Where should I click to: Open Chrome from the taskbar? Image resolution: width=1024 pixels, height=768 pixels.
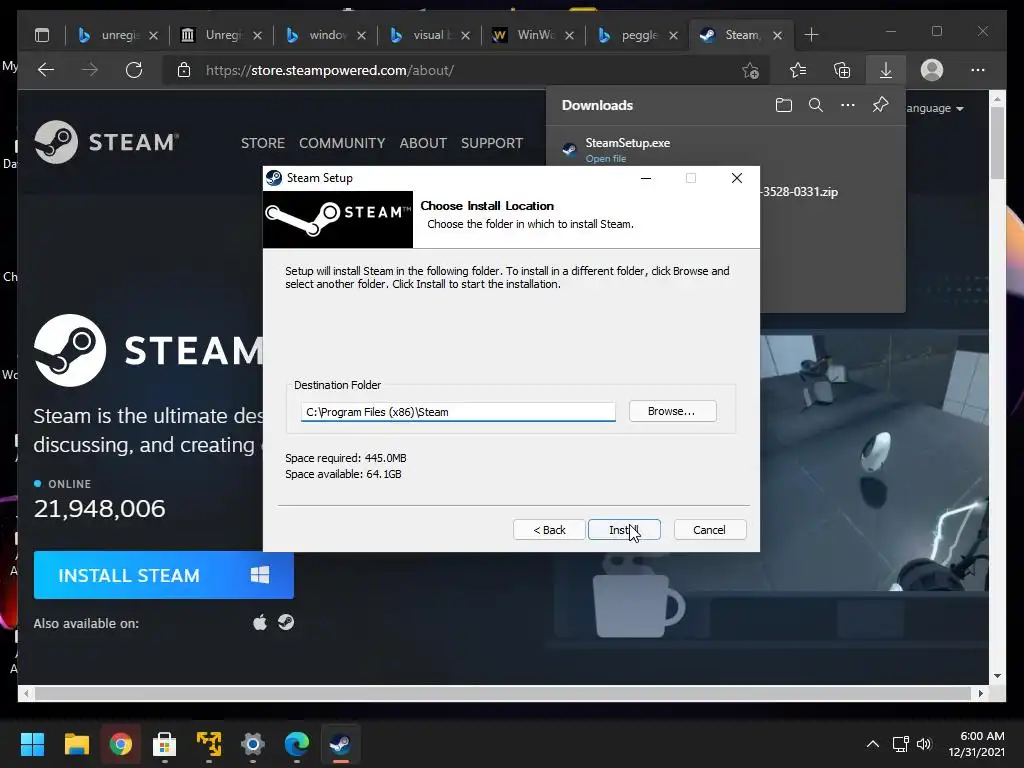pyautogui.click(x=121, y=744)
